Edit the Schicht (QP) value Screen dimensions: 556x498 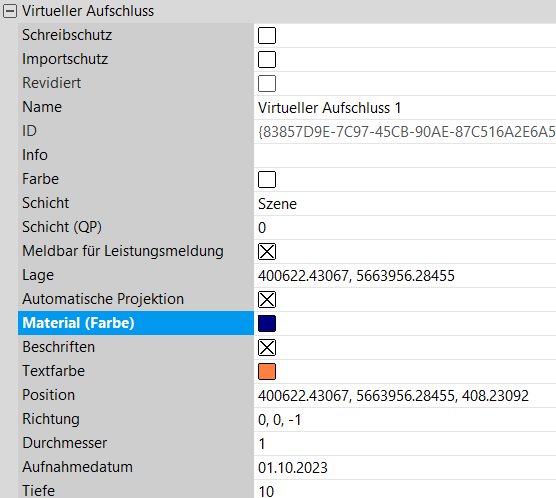pos(405,227)
